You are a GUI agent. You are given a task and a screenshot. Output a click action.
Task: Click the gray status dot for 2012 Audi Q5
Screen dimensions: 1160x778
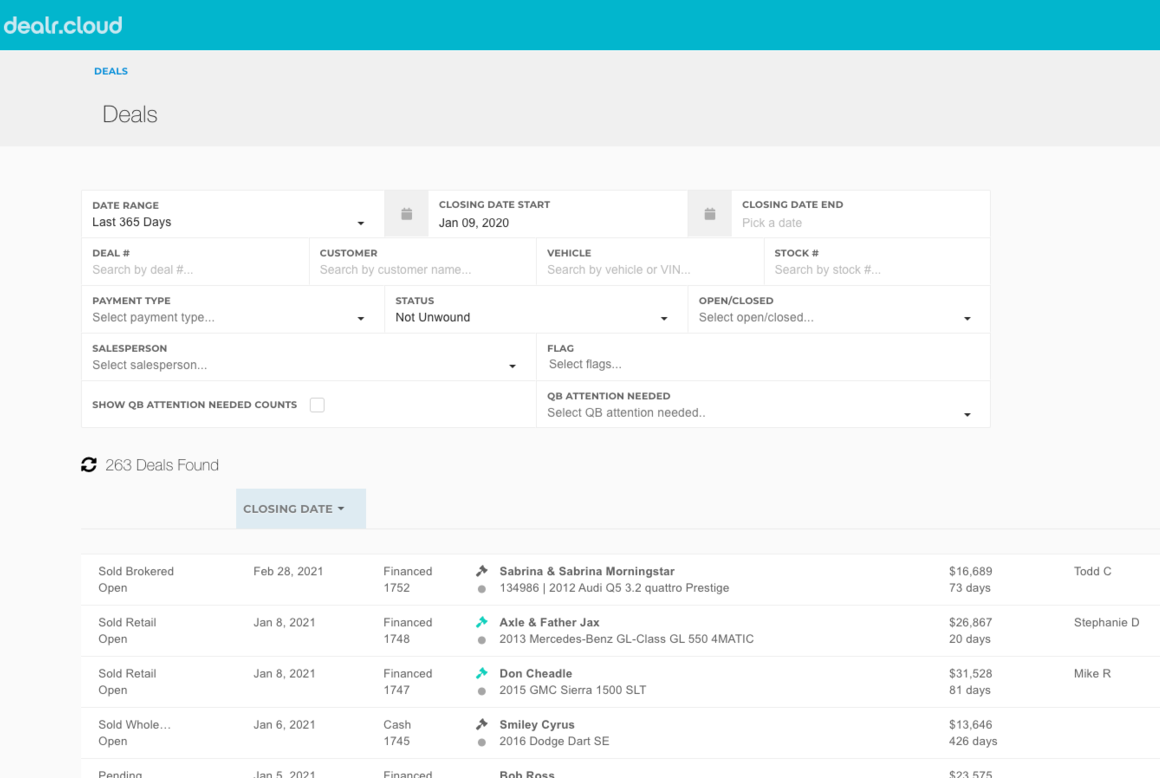tap(482, 589)
